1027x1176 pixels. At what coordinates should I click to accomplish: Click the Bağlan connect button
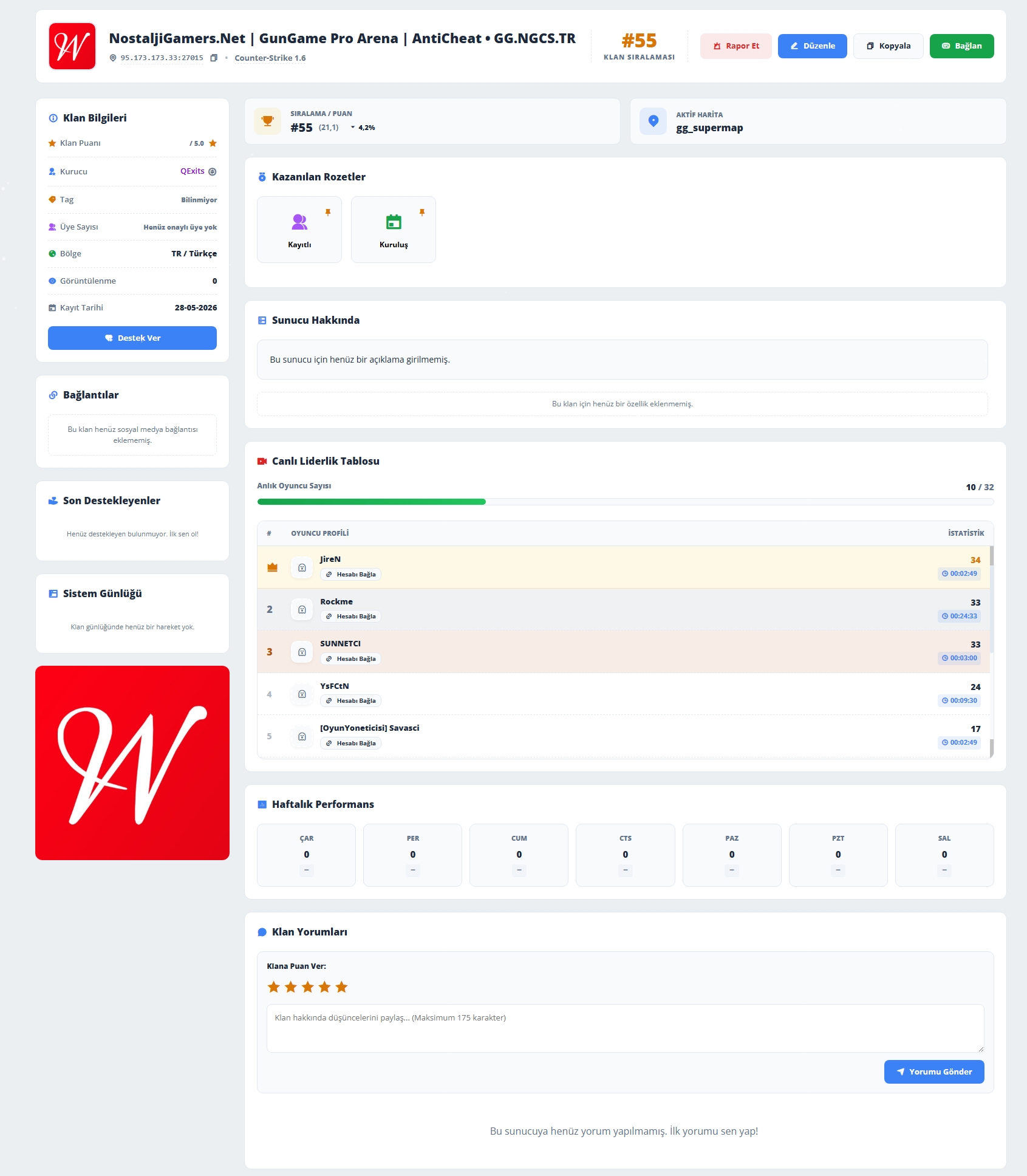(x=961, y=46)
